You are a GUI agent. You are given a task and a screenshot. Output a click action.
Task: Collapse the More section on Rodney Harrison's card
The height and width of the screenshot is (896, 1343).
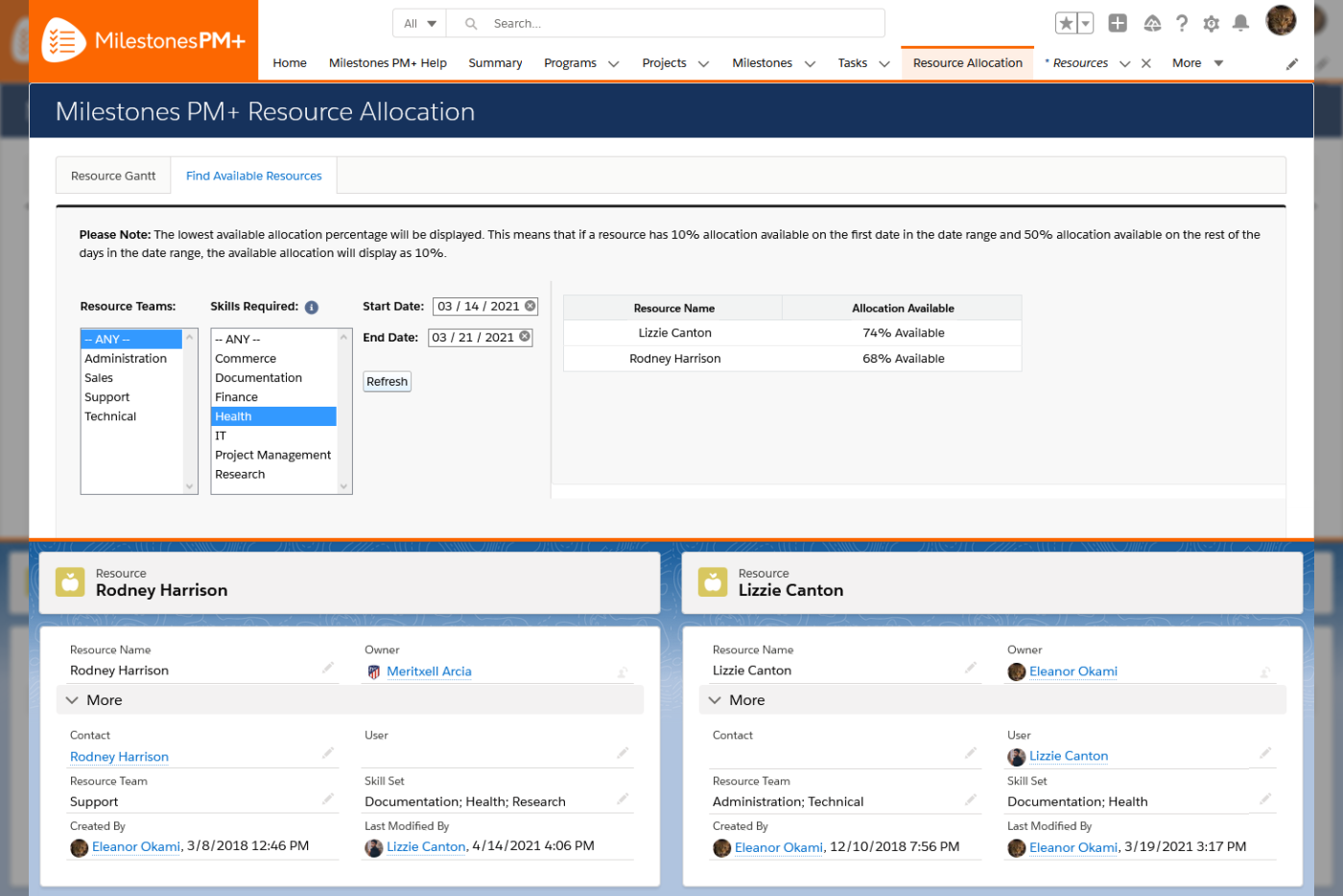coord(72,699)
